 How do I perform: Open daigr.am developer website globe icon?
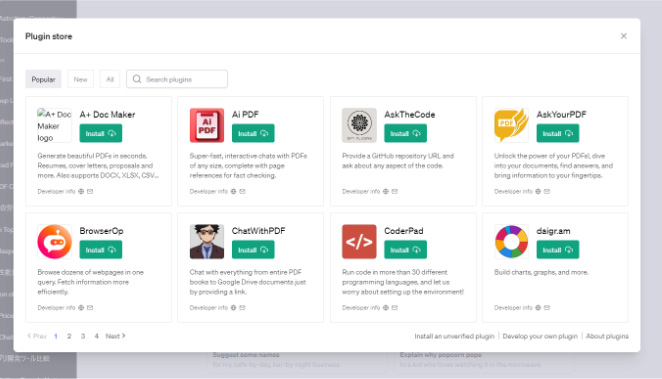click(x=538, y=308)
